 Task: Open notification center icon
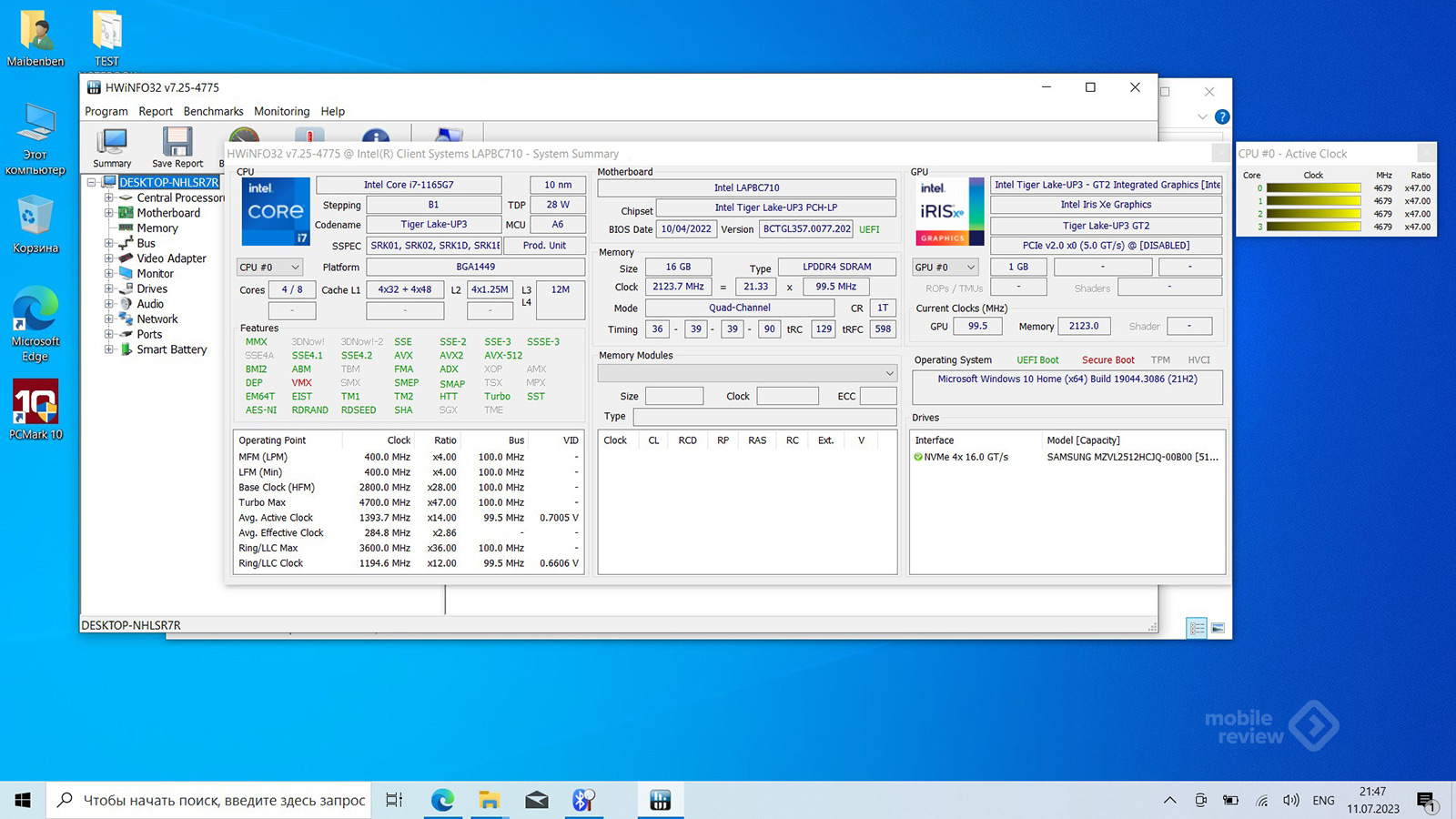coord(1426,801)
